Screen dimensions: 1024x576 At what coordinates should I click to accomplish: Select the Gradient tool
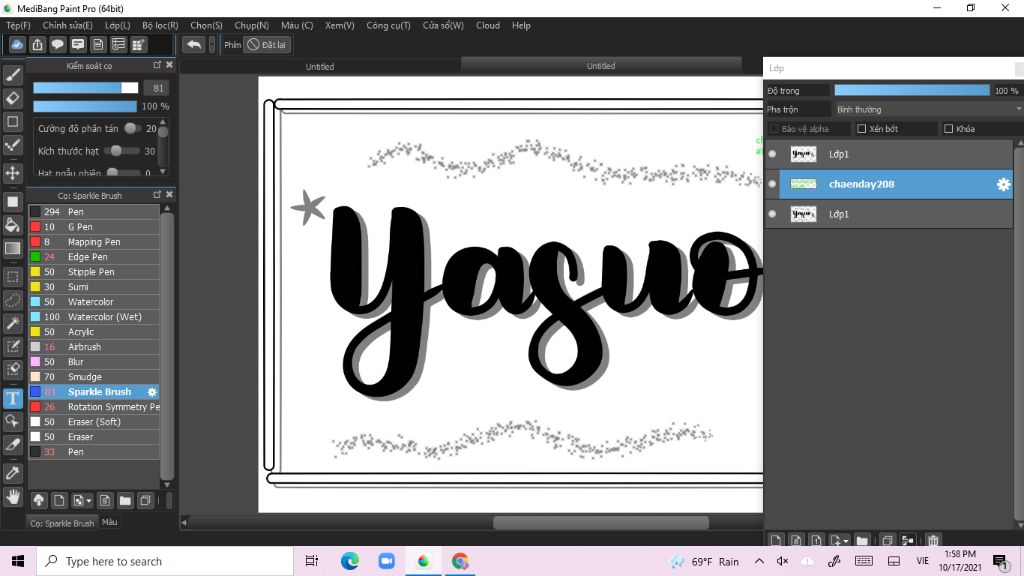point(12,248)
